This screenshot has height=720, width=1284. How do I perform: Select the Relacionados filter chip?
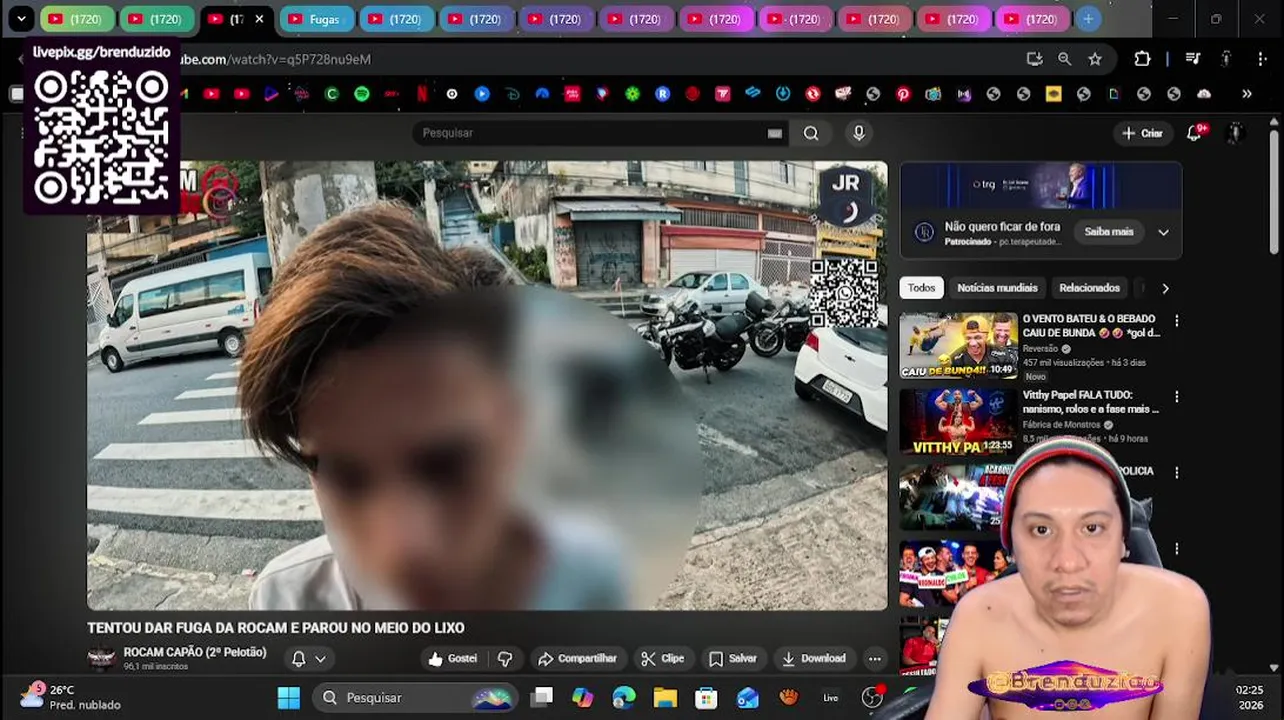click(x=1089, y=288)
